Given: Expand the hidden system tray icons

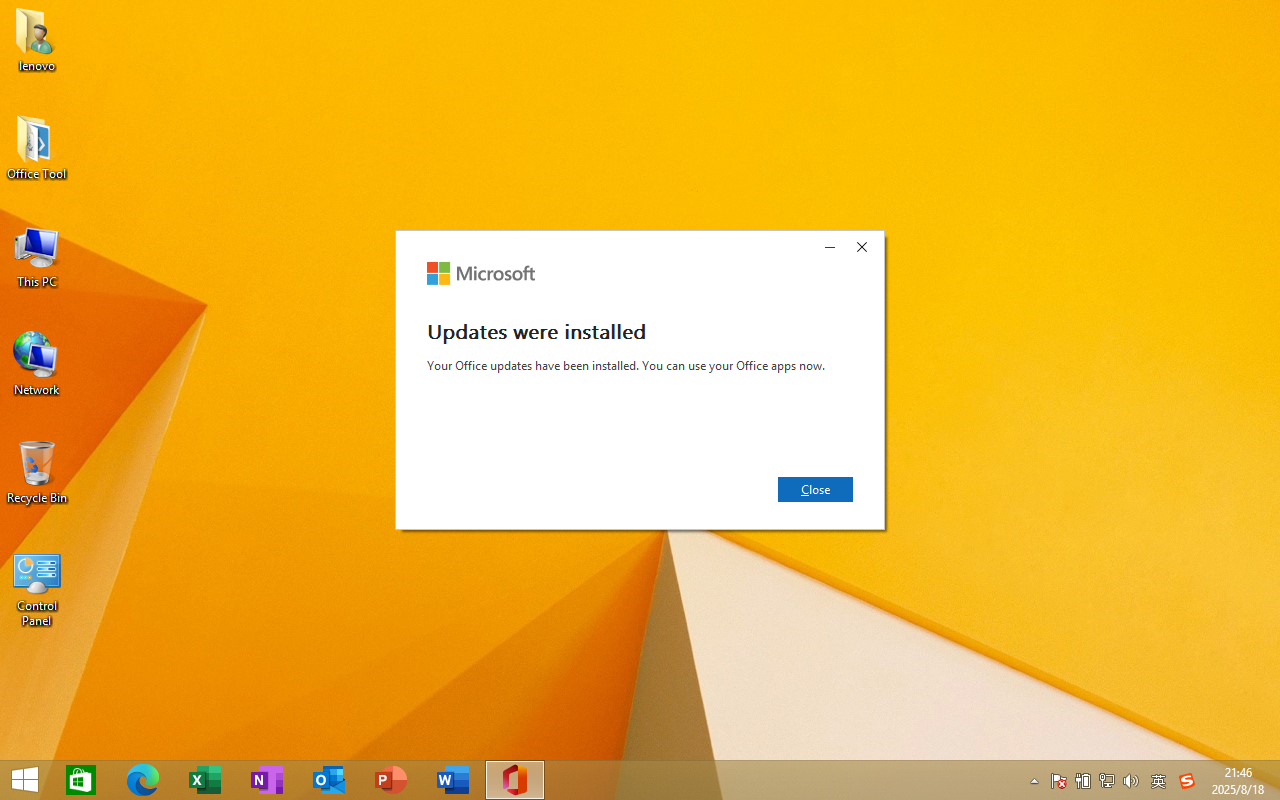Looking at the screenshot, I should coord(1034,781).
